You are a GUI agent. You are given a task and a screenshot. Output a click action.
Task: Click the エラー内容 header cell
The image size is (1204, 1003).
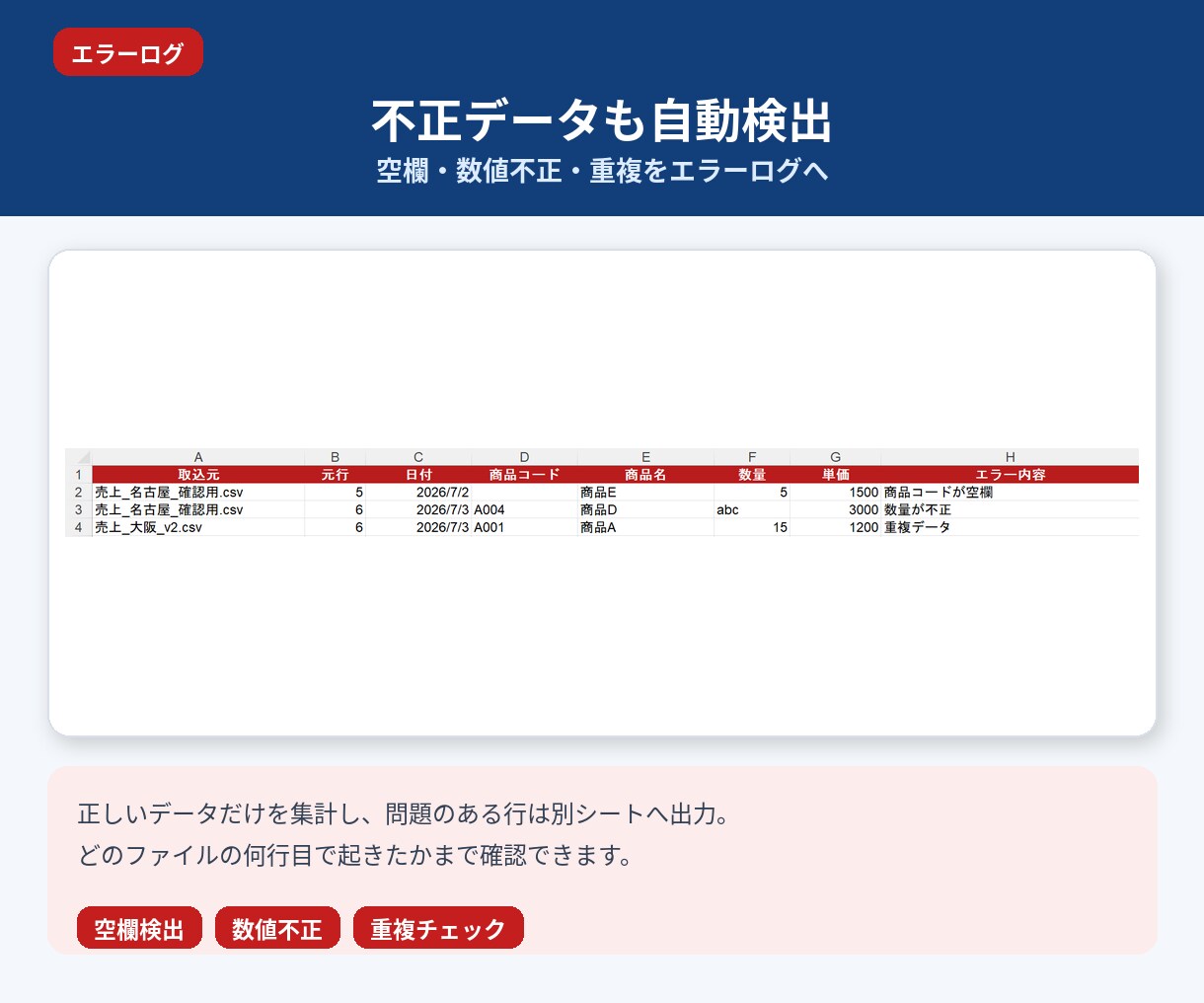pos(1010,474)
